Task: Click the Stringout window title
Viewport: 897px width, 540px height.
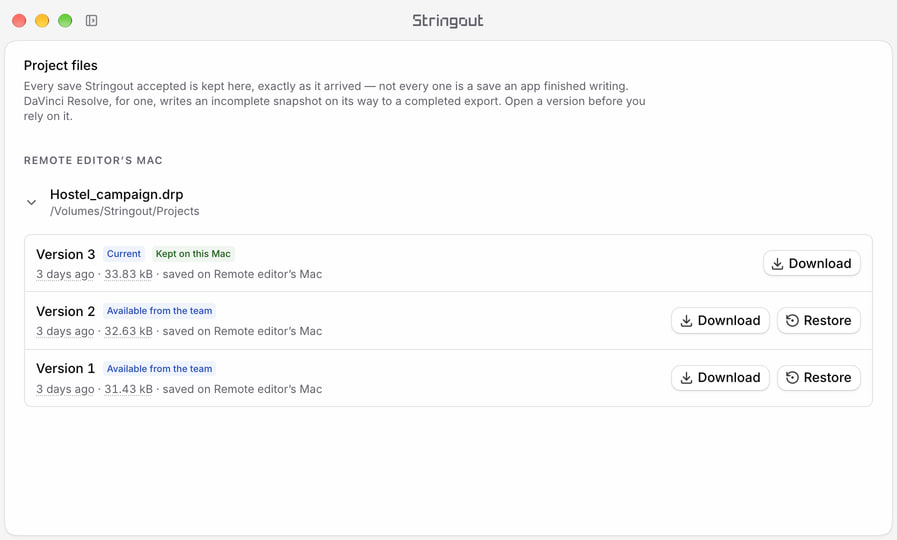Action: click(448, 21)
